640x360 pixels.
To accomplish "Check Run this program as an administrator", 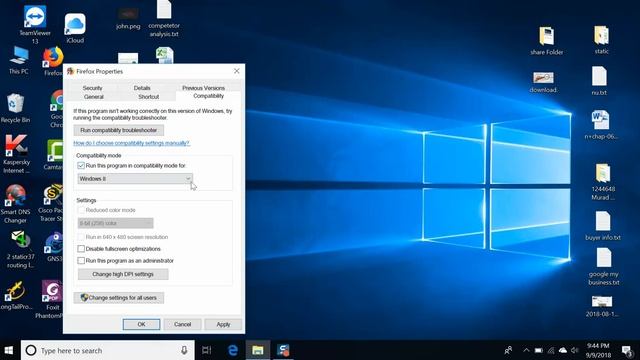I will point(81,260).
